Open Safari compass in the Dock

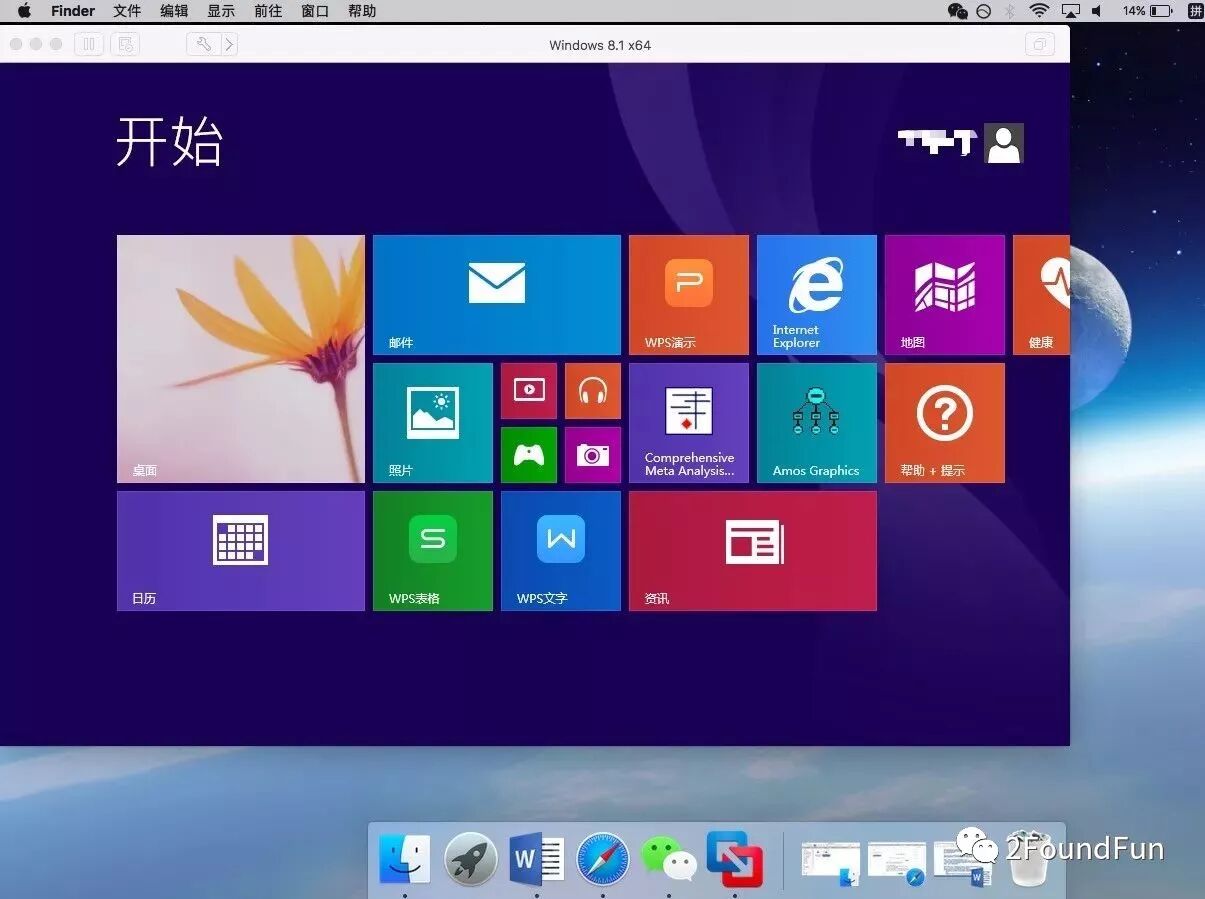[602, 859]
